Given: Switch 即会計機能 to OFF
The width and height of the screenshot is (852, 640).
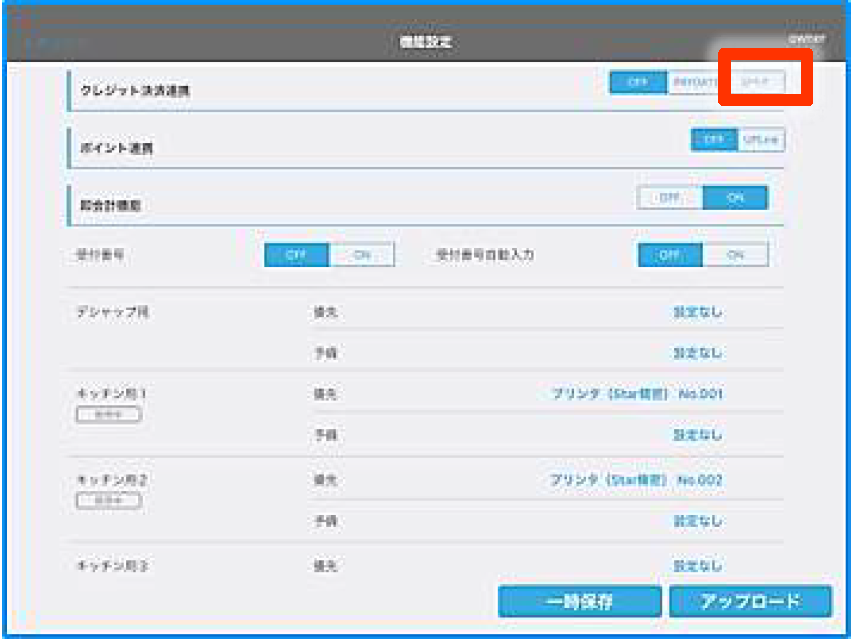Looking at the screenshot, I should tap(670, 198).
